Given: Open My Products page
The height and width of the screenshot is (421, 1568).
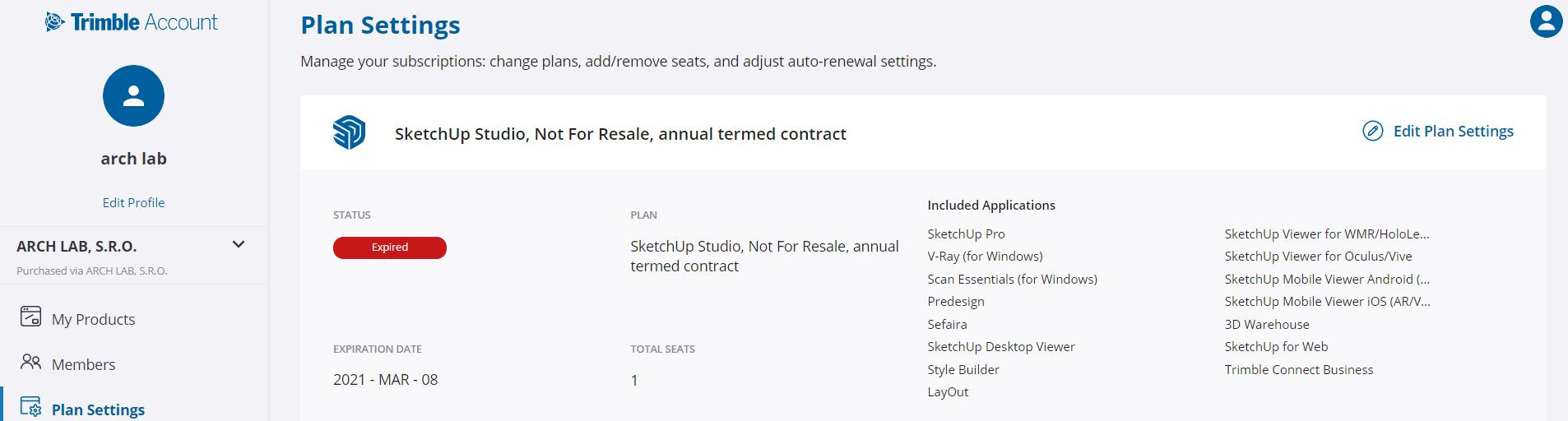Looking at the screenshot, I should coord(93,319).
